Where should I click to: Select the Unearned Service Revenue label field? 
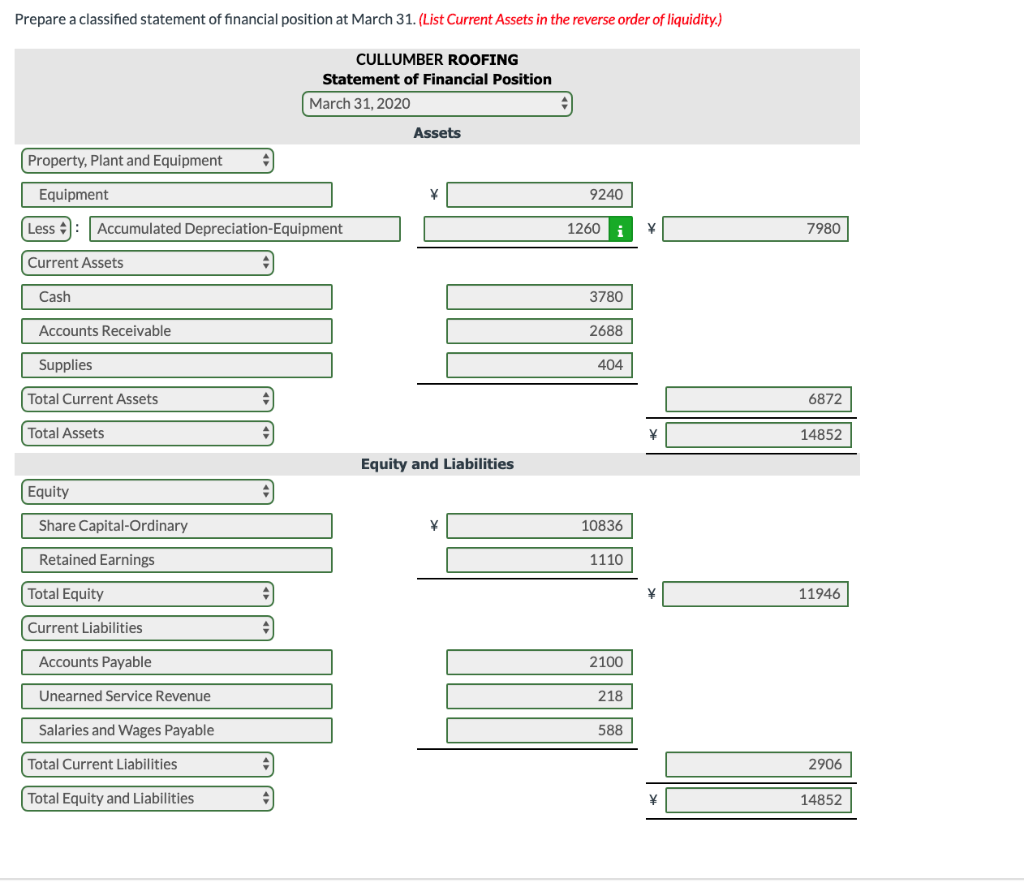176,695
